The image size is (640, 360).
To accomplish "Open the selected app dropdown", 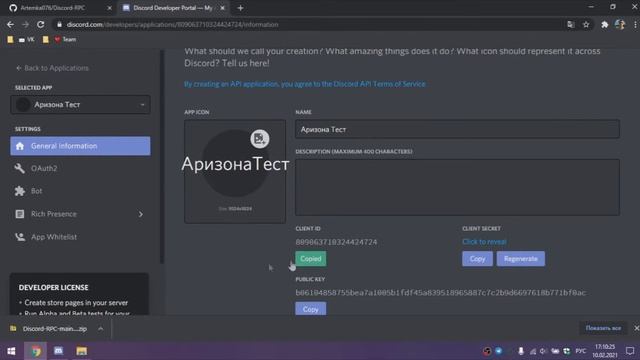I will coord(80,104).
